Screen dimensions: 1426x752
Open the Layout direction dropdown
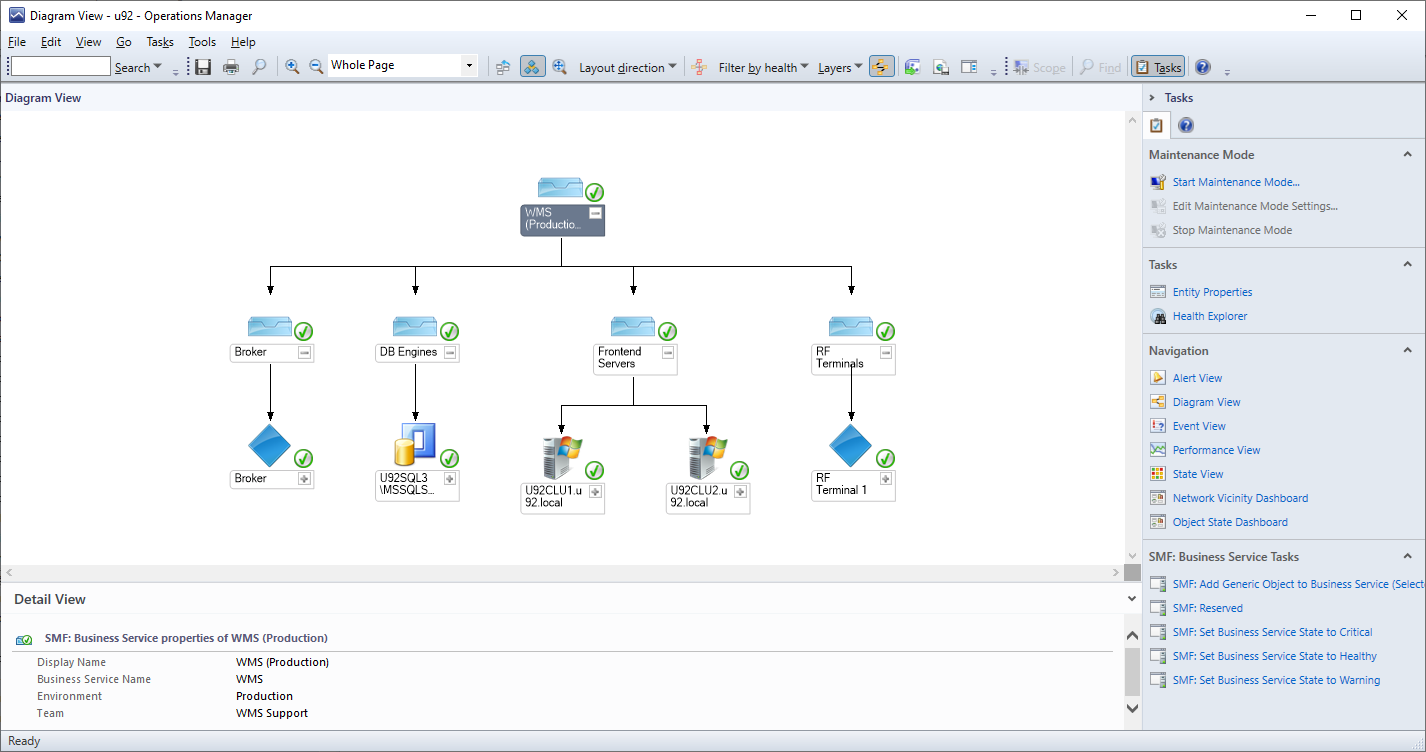(x=628, y=67)
